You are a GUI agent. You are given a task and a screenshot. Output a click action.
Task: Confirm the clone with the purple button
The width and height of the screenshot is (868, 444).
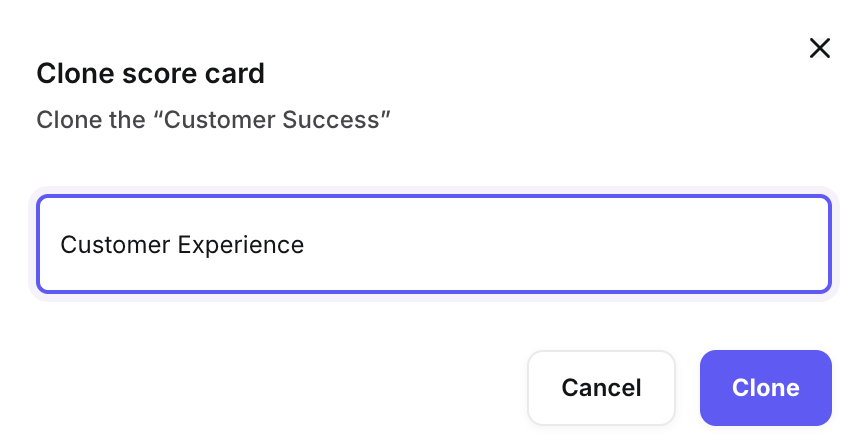(766, 388)
